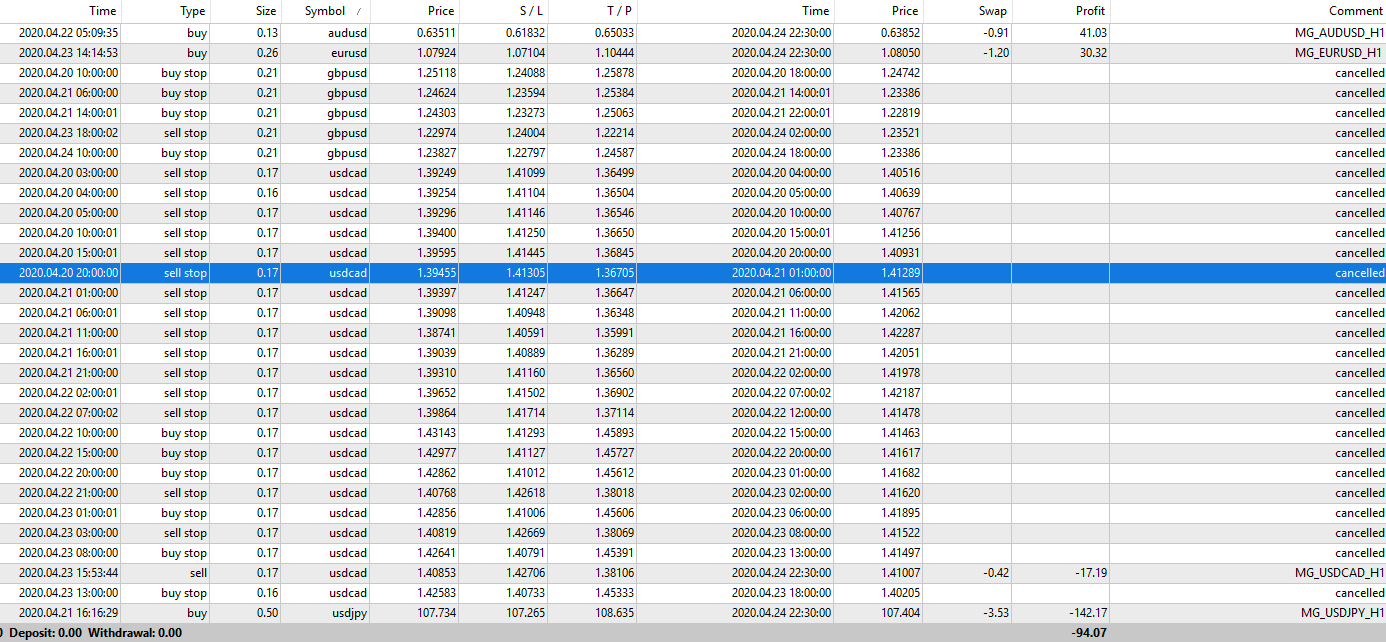1386x642 pixels.
Task: Sort by the Symbol column header
Action: point(325,11)
